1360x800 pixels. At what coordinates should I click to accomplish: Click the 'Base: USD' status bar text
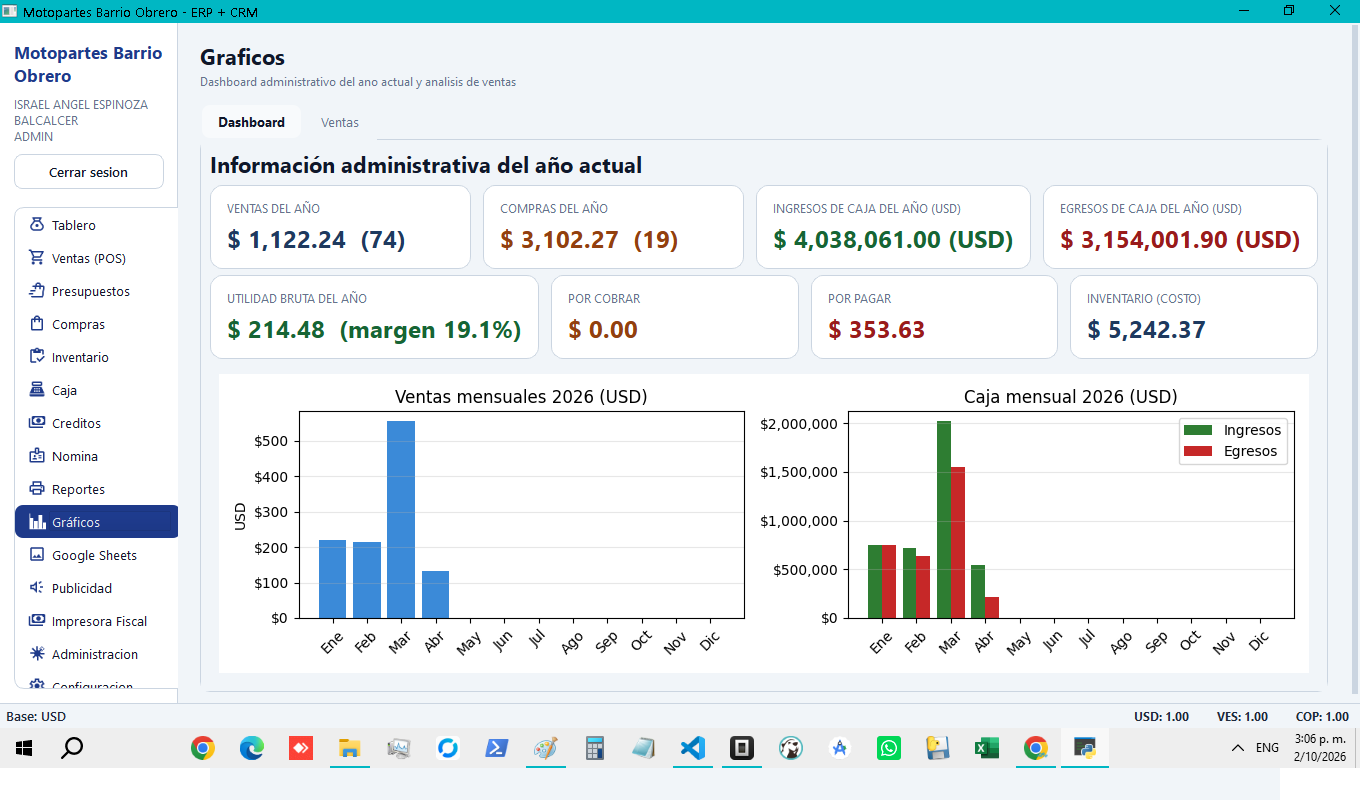(x=36, y=716)
